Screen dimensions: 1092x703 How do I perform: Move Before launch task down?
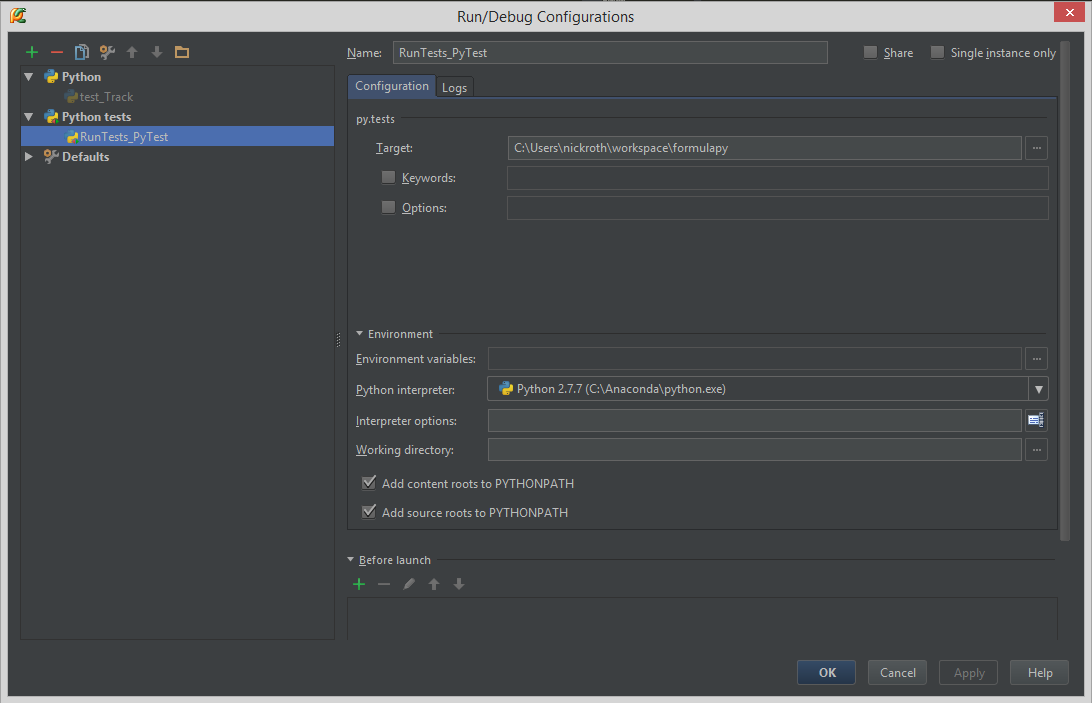459,585
